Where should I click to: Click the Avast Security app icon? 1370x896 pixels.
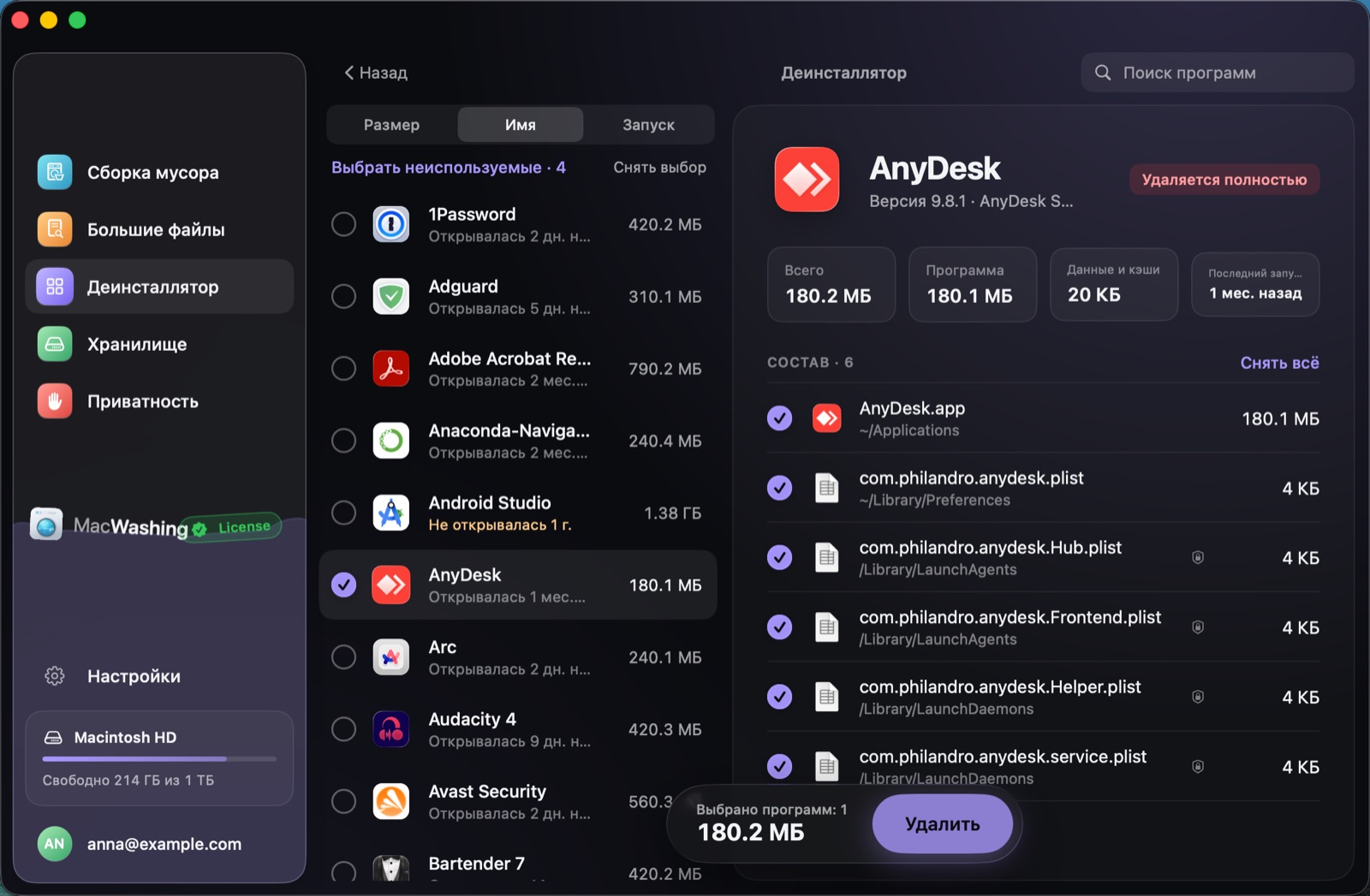point(391,802)
